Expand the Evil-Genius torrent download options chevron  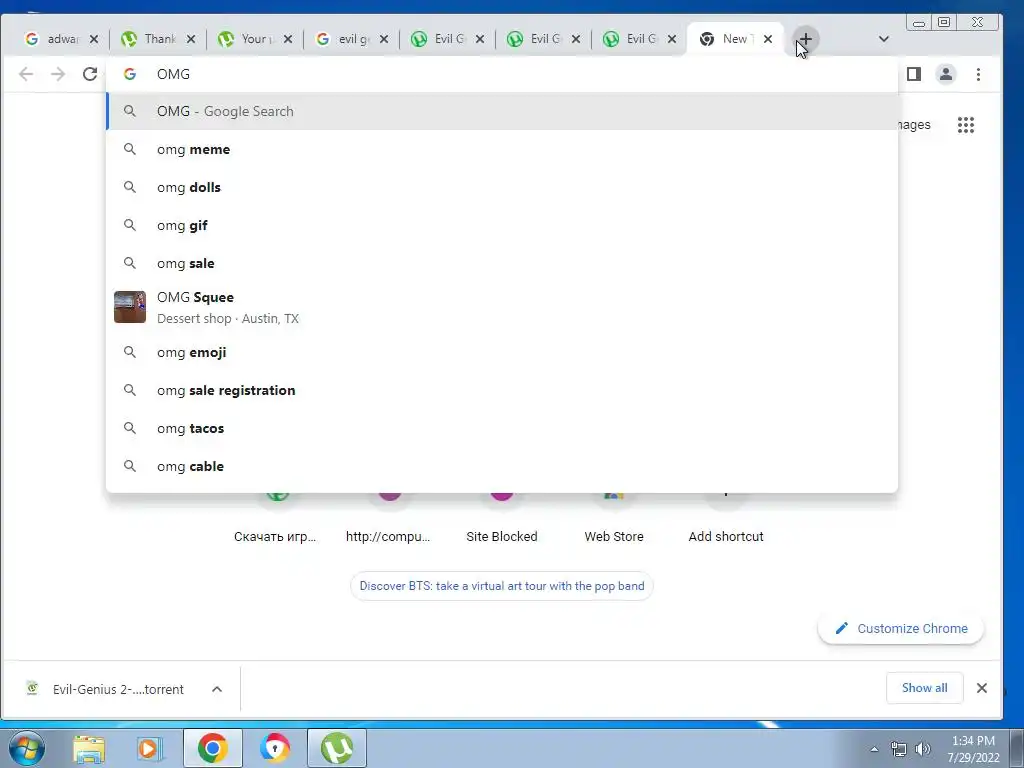217,689
